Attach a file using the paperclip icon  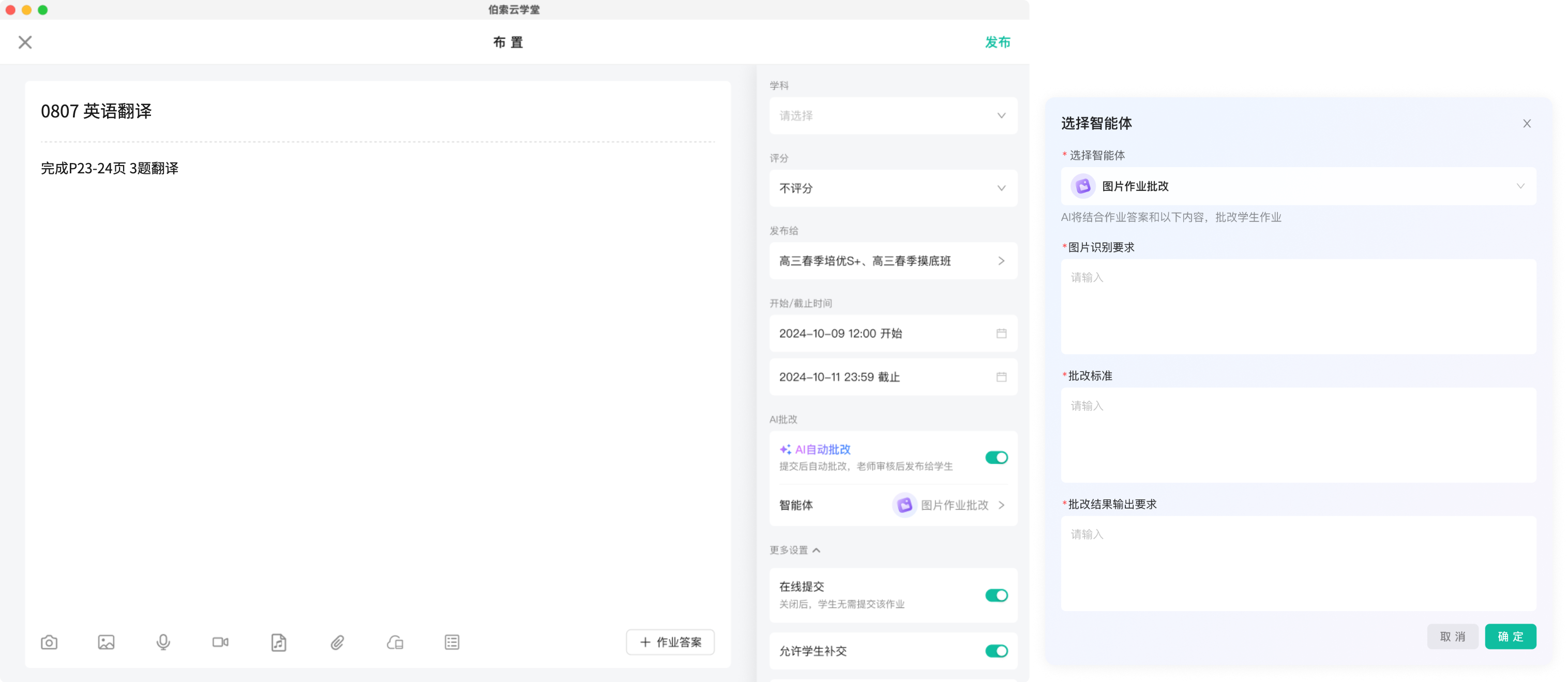click(x=337, y=643)
